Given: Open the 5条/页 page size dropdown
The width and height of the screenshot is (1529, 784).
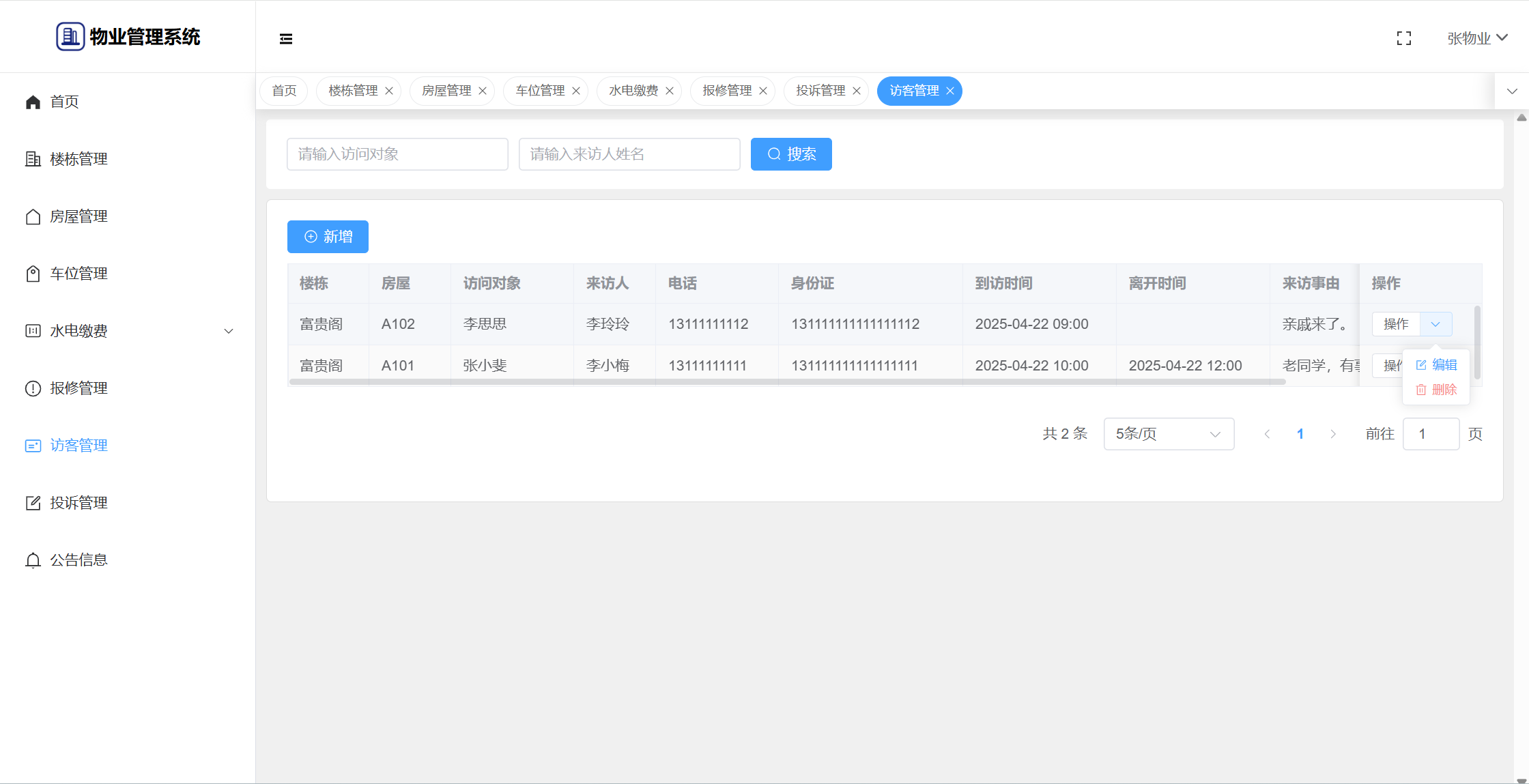Looking at the screenshot, I should tap(1169, 434).
